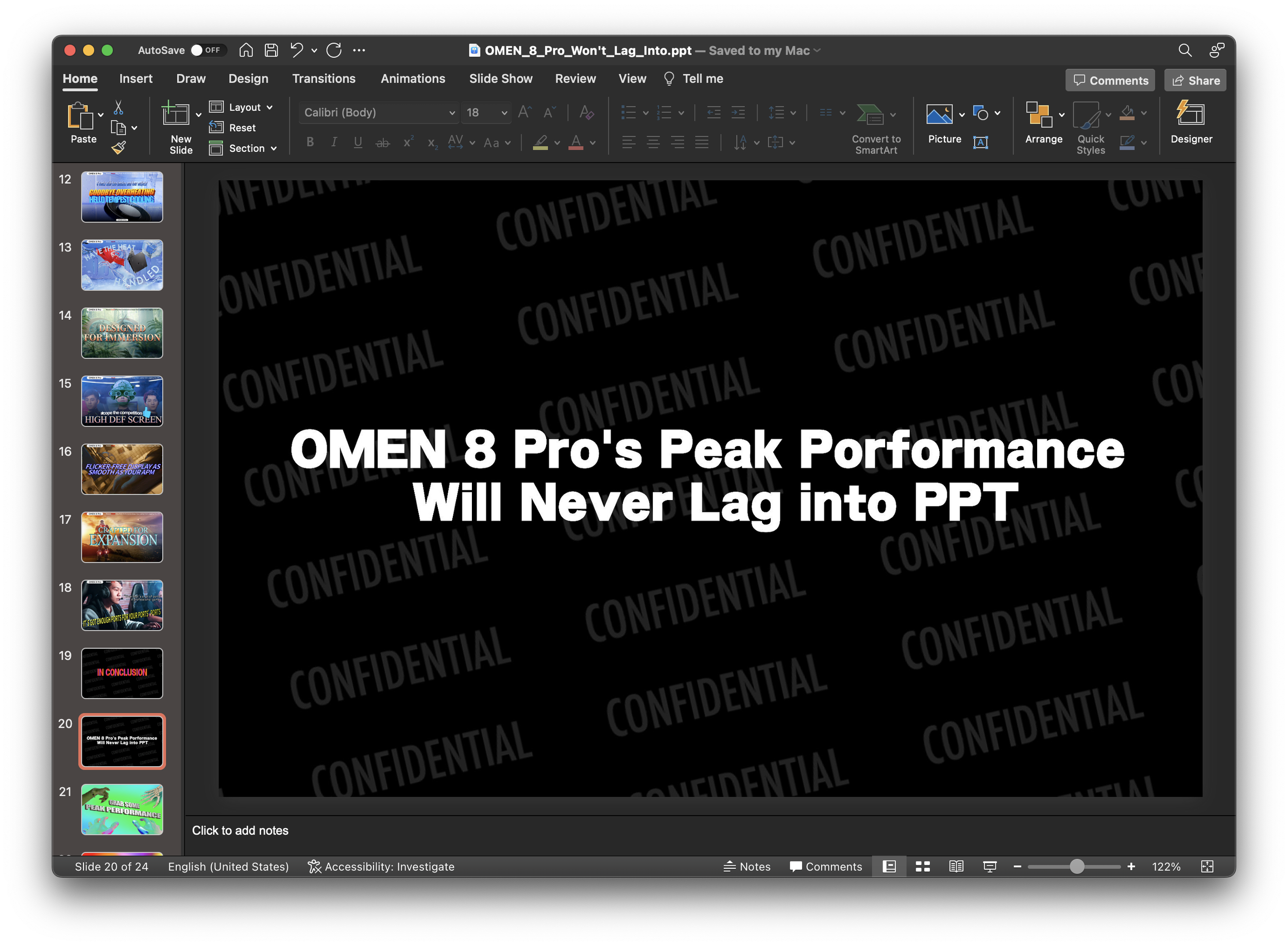Click the Share button

[1195, 81]
